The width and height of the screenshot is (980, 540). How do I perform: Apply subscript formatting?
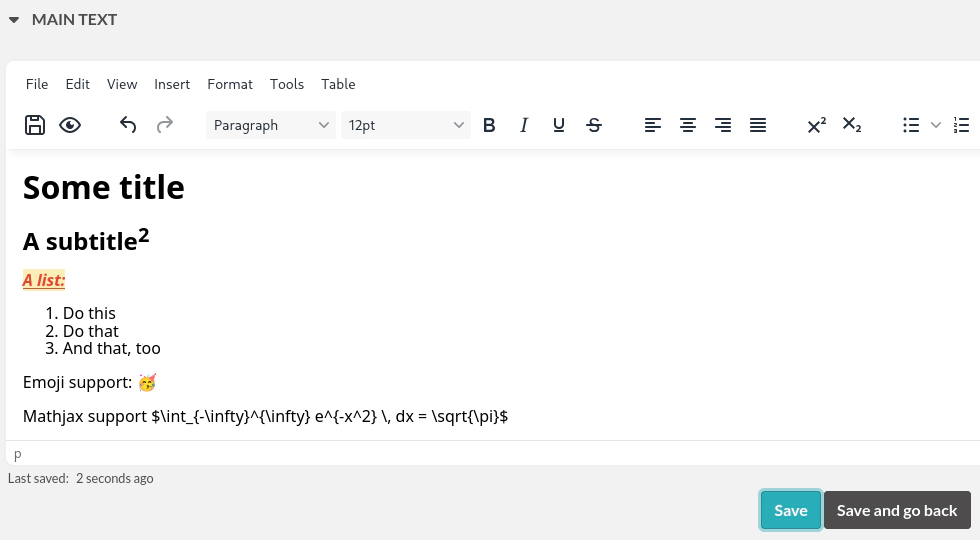(852, 125)
